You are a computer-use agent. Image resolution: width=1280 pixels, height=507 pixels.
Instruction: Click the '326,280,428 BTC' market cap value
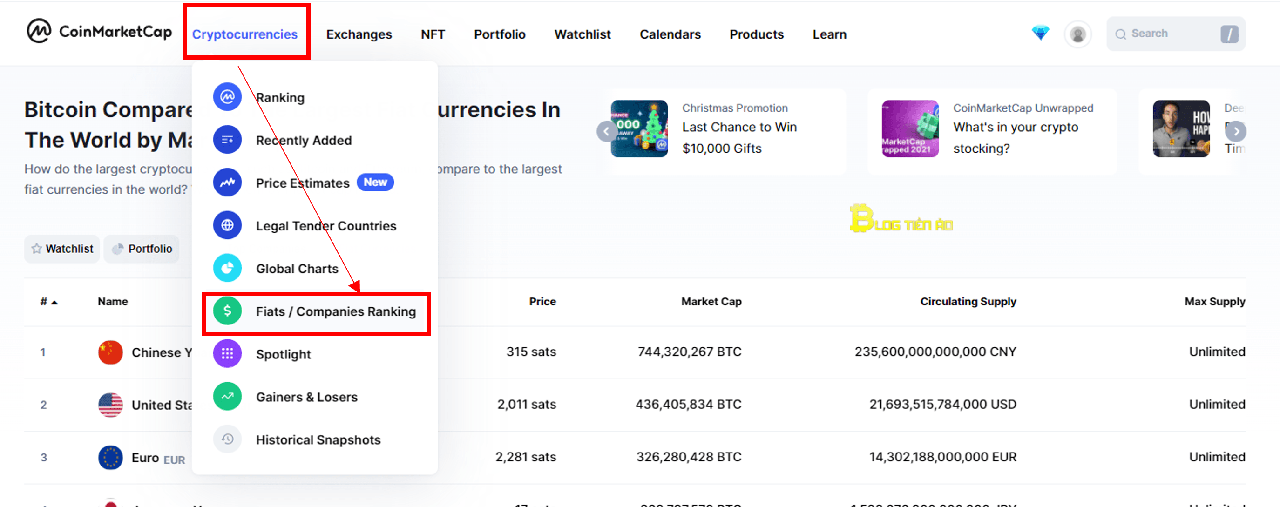pyautogui.click(x=690, y=458)
